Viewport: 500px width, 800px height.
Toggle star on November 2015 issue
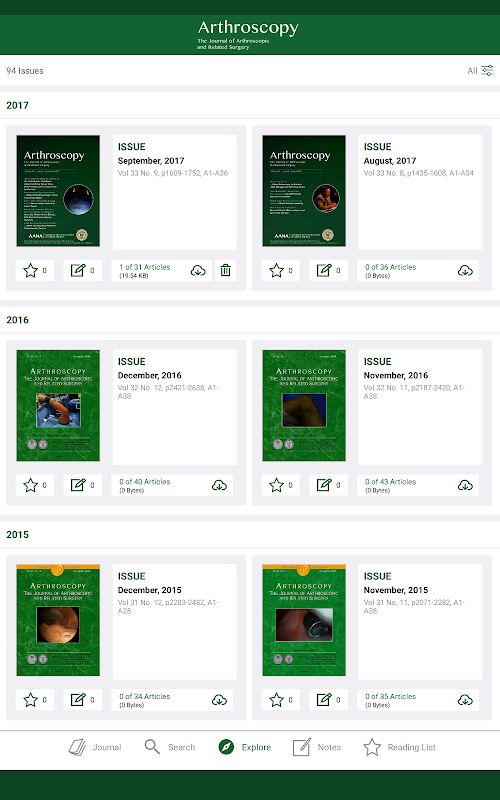281,700
